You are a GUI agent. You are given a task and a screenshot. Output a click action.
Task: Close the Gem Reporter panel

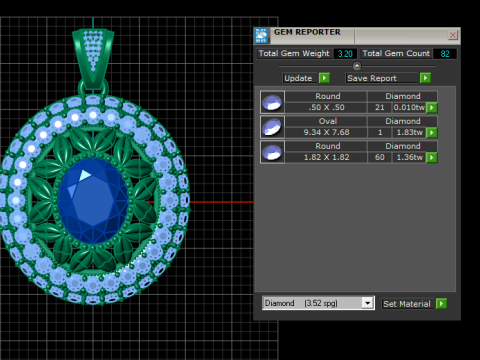[x=453, y=35]
